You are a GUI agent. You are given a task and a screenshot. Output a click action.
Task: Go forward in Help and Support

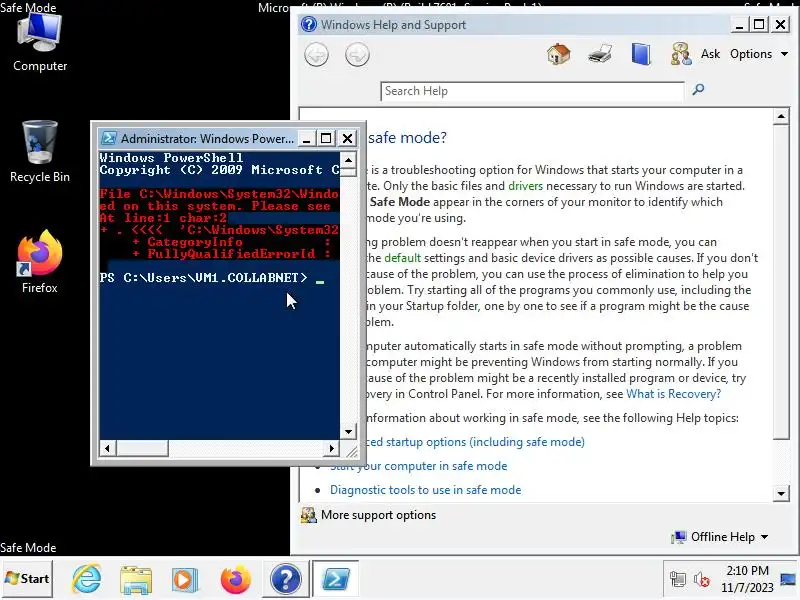tap(357, 55)
